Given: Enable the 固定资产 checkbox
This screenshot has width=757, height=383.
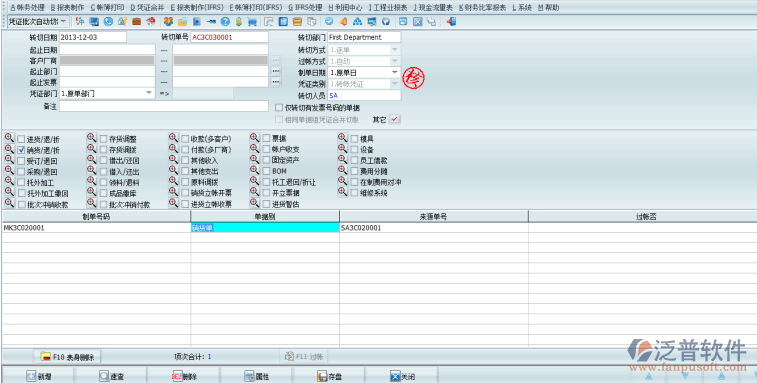Looking at the screenshot, I should pos(266,160).
